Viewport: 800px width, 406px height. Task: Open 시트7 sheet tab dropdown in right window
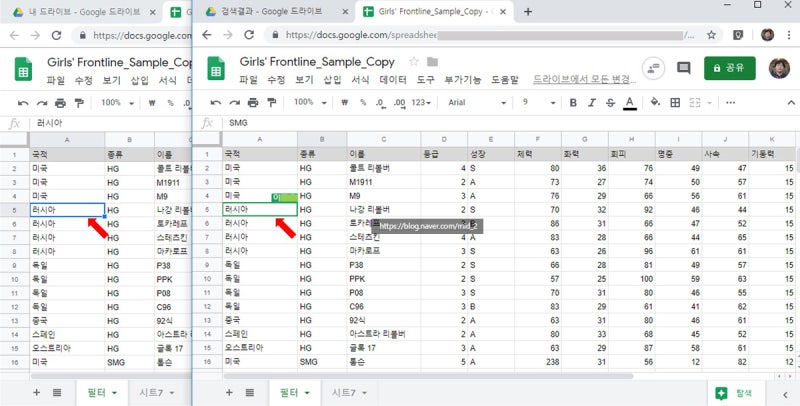364,393
